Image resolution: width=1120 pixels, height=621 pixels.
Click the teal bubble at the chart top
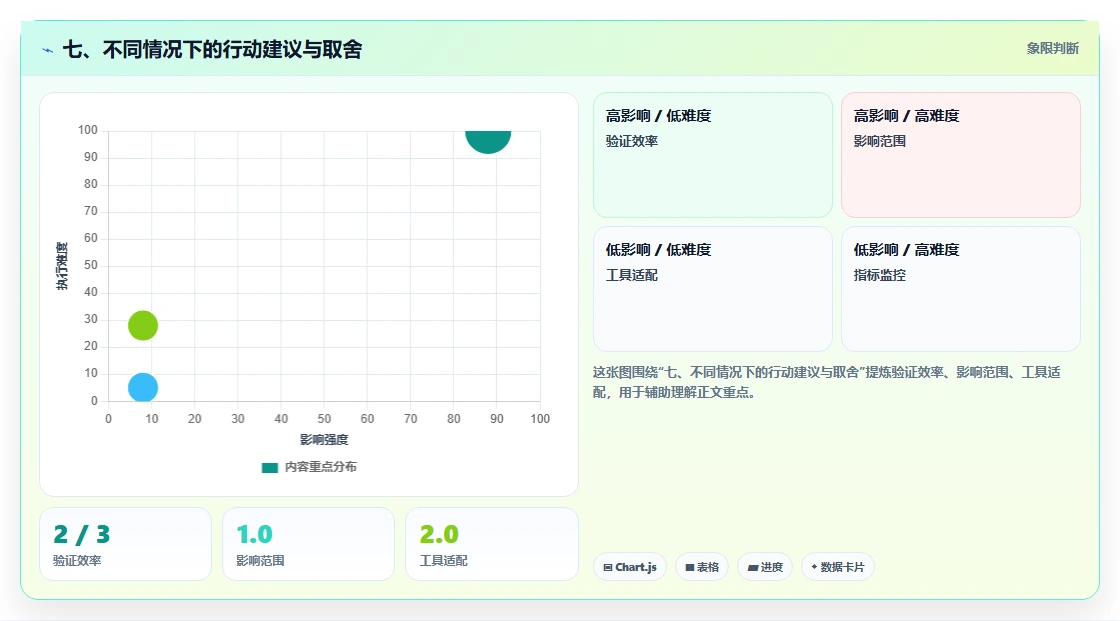(489, 141)
